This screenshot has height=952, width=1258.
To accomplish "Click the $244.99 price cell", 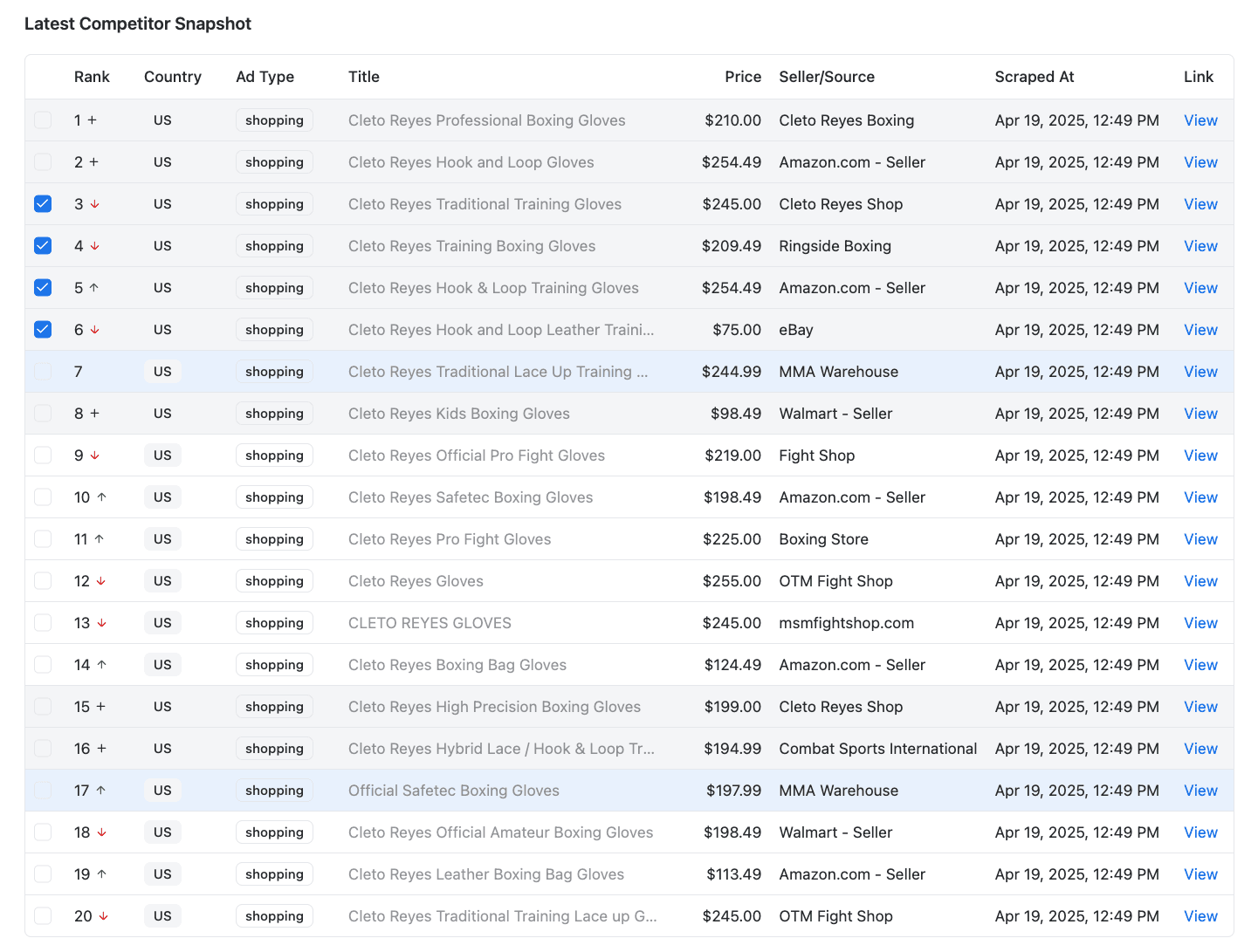I will coord(732,372).
